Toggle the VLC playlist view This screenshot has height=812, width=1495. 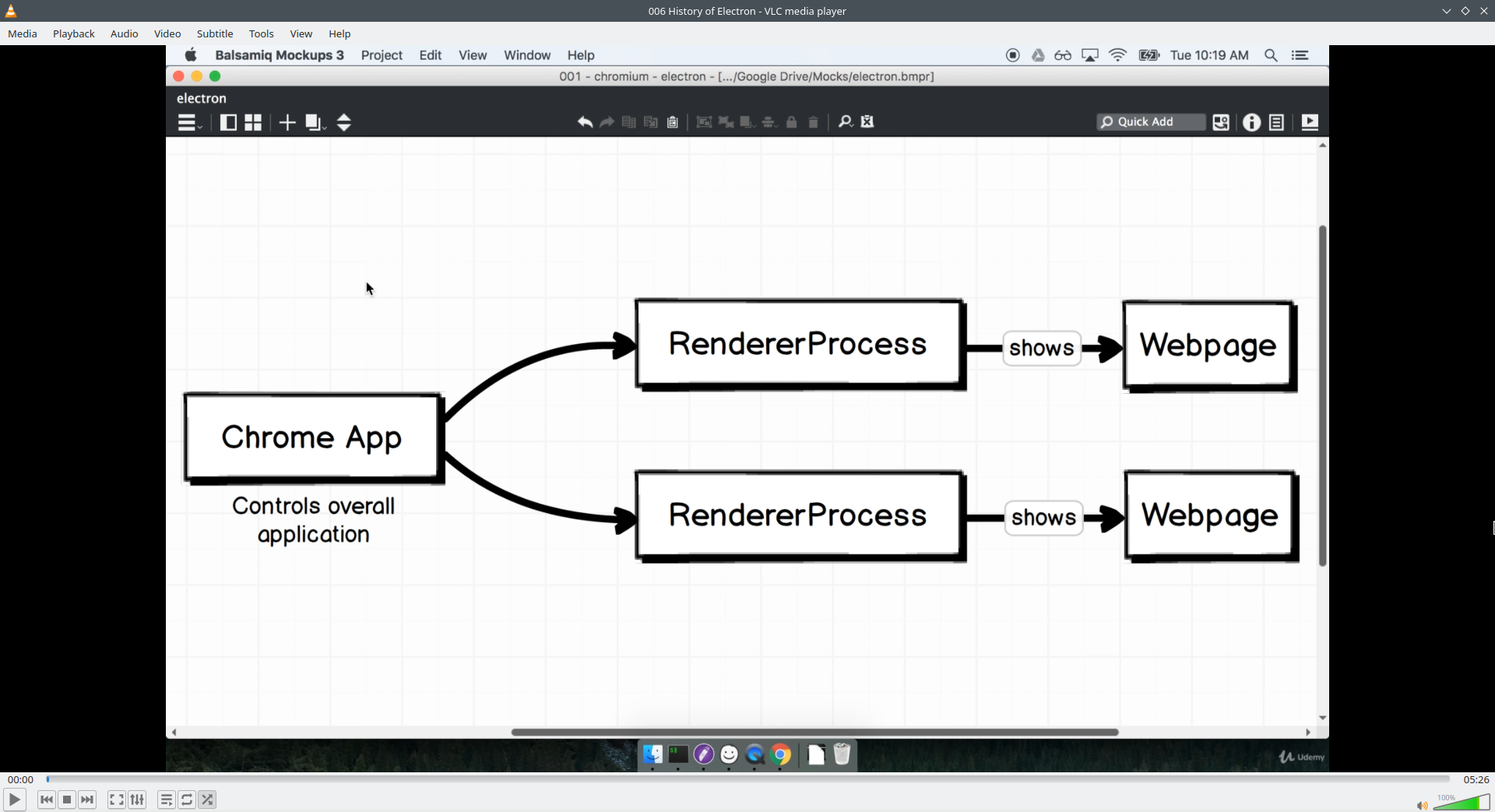pos(167,800)
